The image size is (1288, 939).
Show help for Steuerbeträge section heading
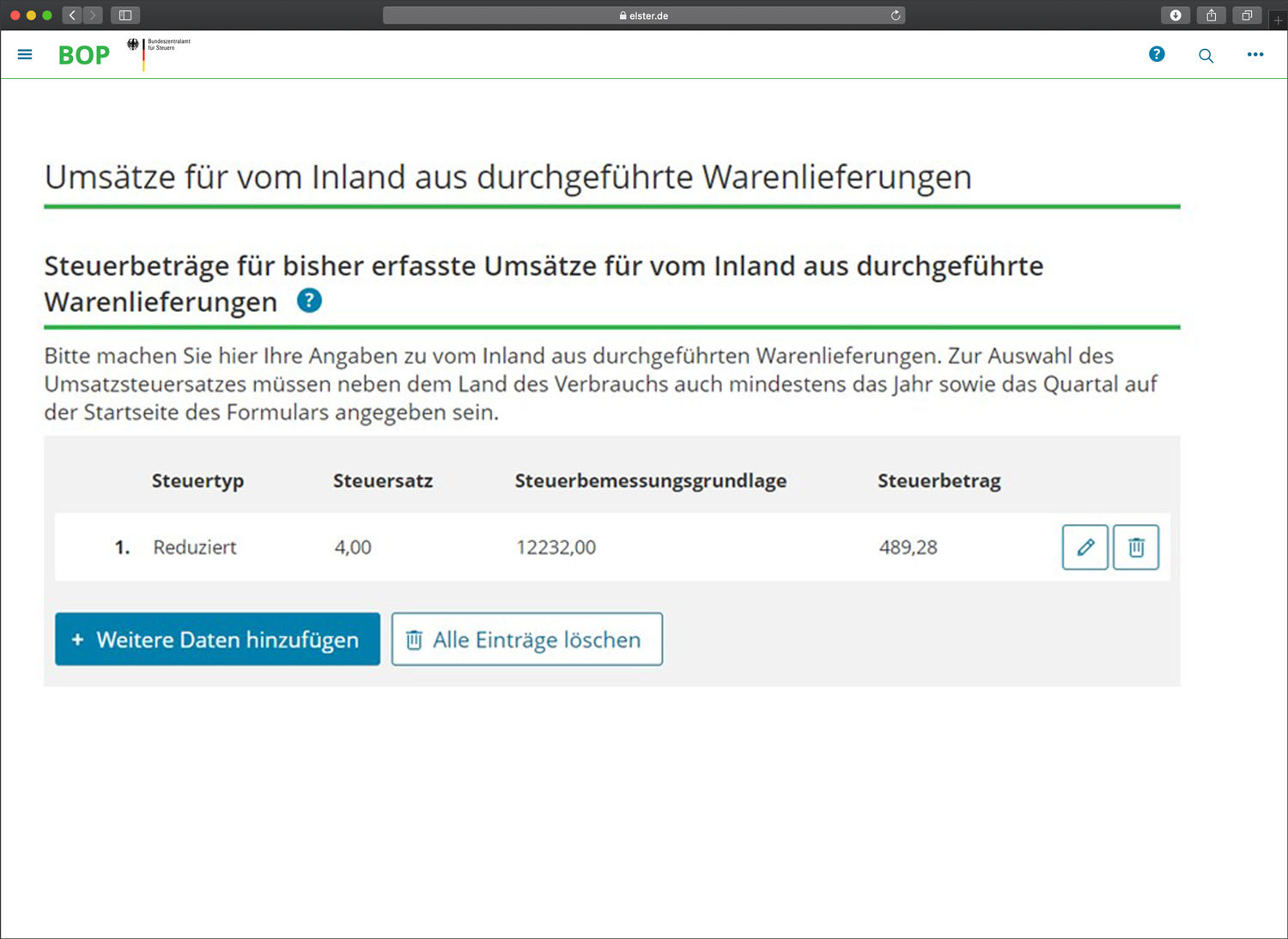pos(309,301)
